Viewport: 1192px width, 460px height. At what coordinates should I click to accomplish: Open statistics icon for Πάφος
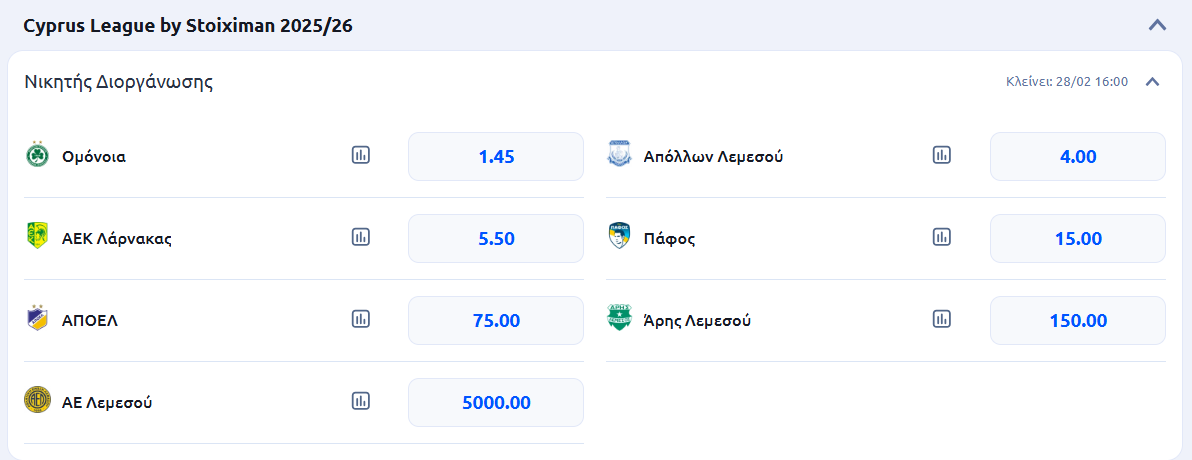pos(942,237)
